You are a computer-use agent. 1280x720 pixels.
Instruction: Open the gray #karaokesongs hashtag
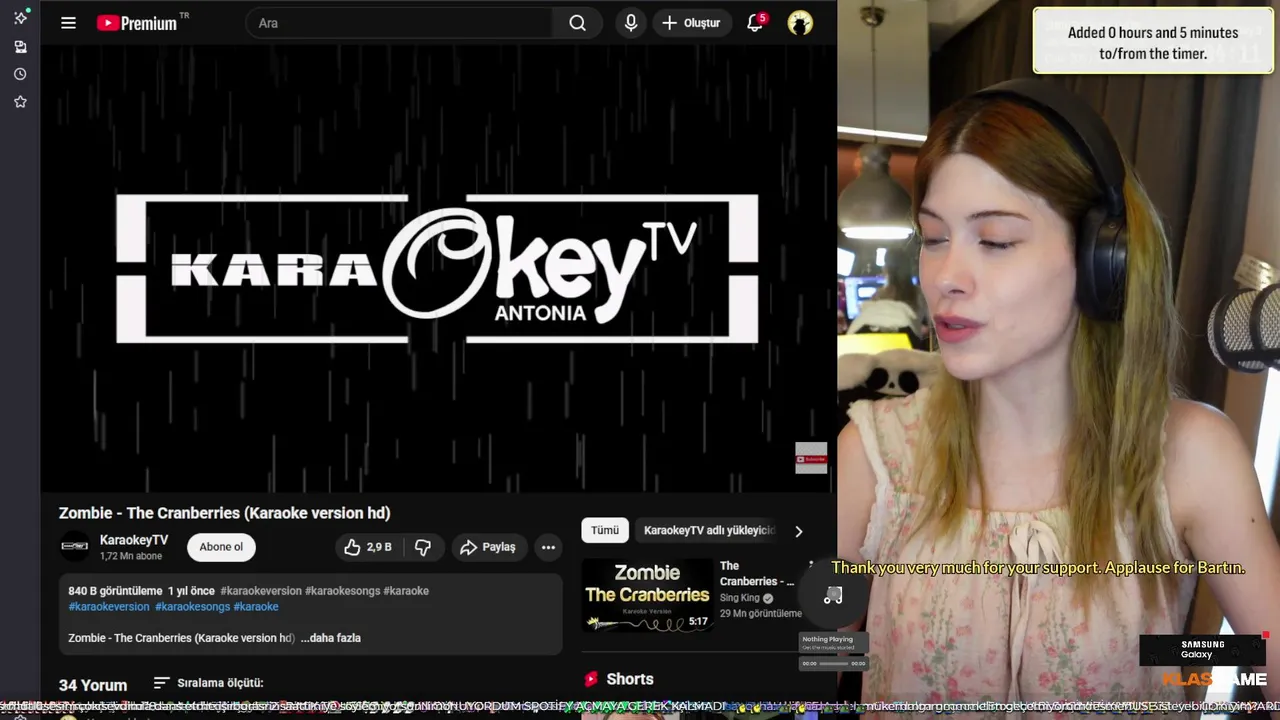[x=342, y=591]
